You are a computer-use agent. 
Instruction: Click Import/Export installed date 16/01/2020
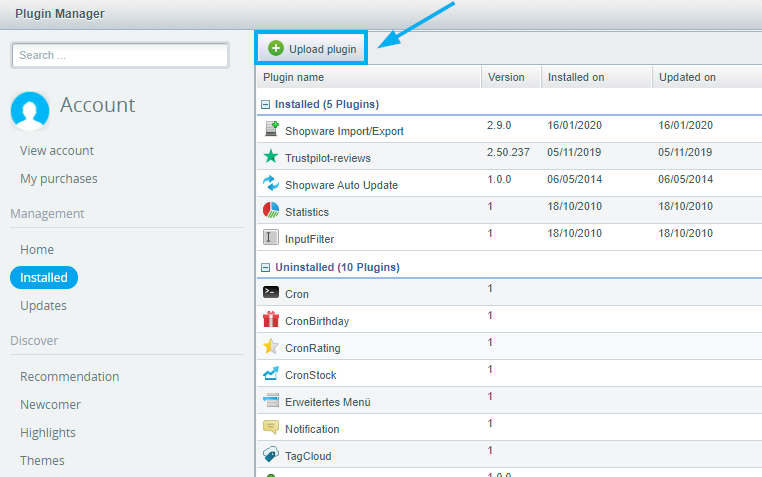point(574,125)
